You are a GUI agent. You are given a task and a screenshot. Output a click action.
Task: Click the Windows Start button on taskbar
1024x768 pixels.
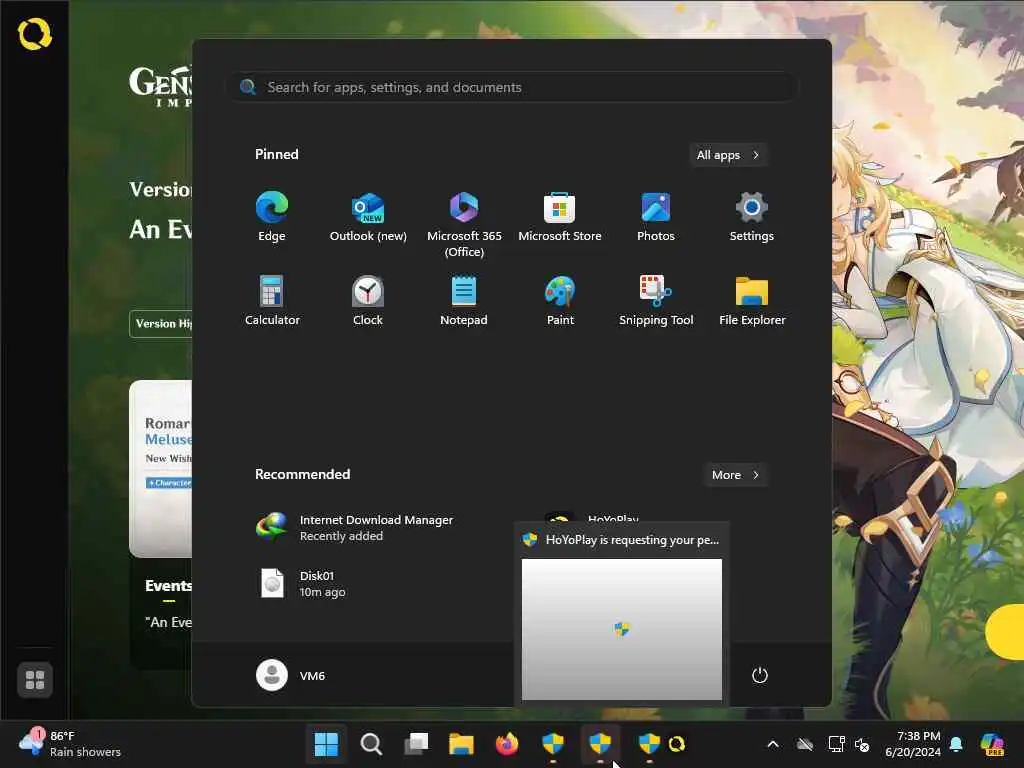326,744
